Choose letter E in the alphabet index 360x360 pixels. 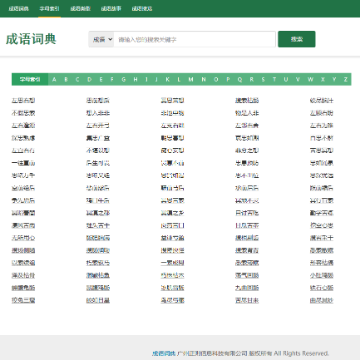tap(101, 79)
